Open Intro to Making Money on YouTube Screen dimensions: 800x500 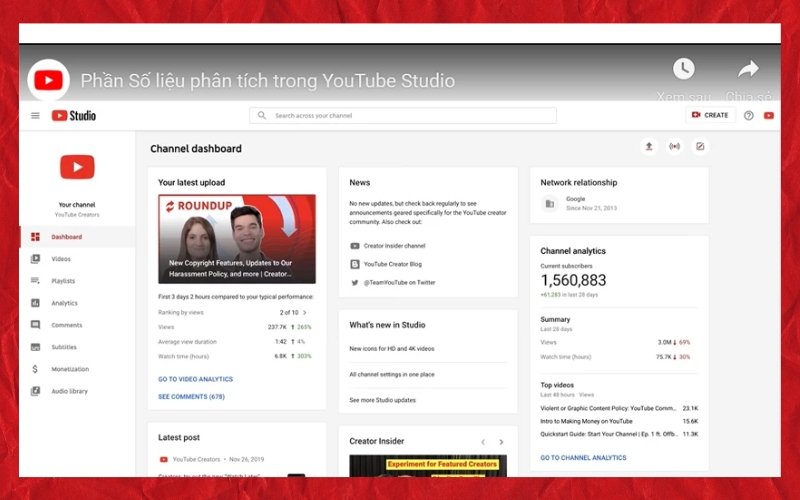586,421
